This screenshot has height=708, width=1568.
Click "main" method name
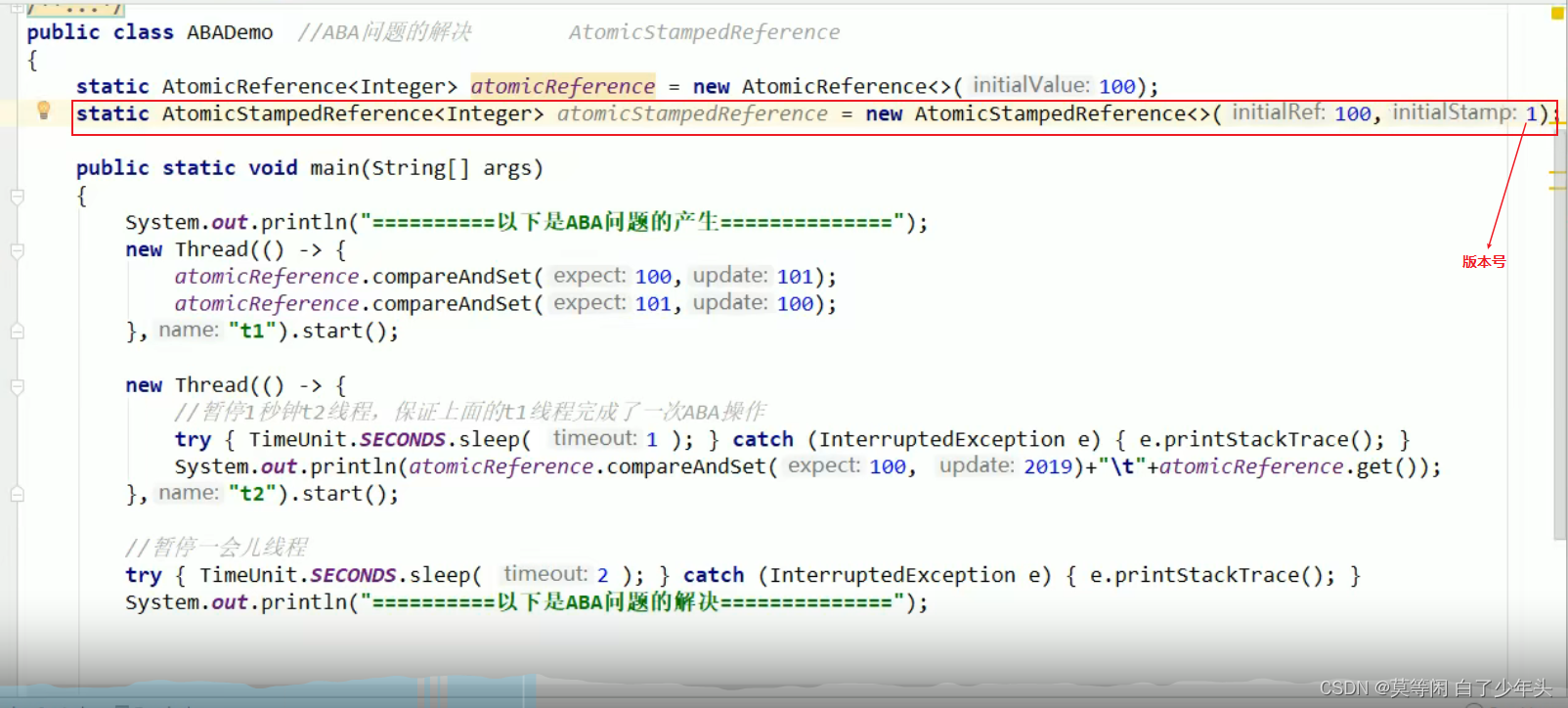point(334,168)
